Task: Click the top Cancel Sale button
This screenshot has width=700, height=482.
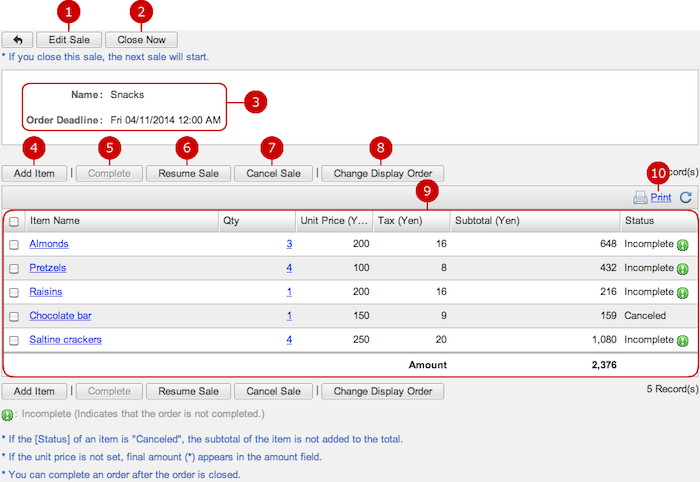Action: coord(273,174)
